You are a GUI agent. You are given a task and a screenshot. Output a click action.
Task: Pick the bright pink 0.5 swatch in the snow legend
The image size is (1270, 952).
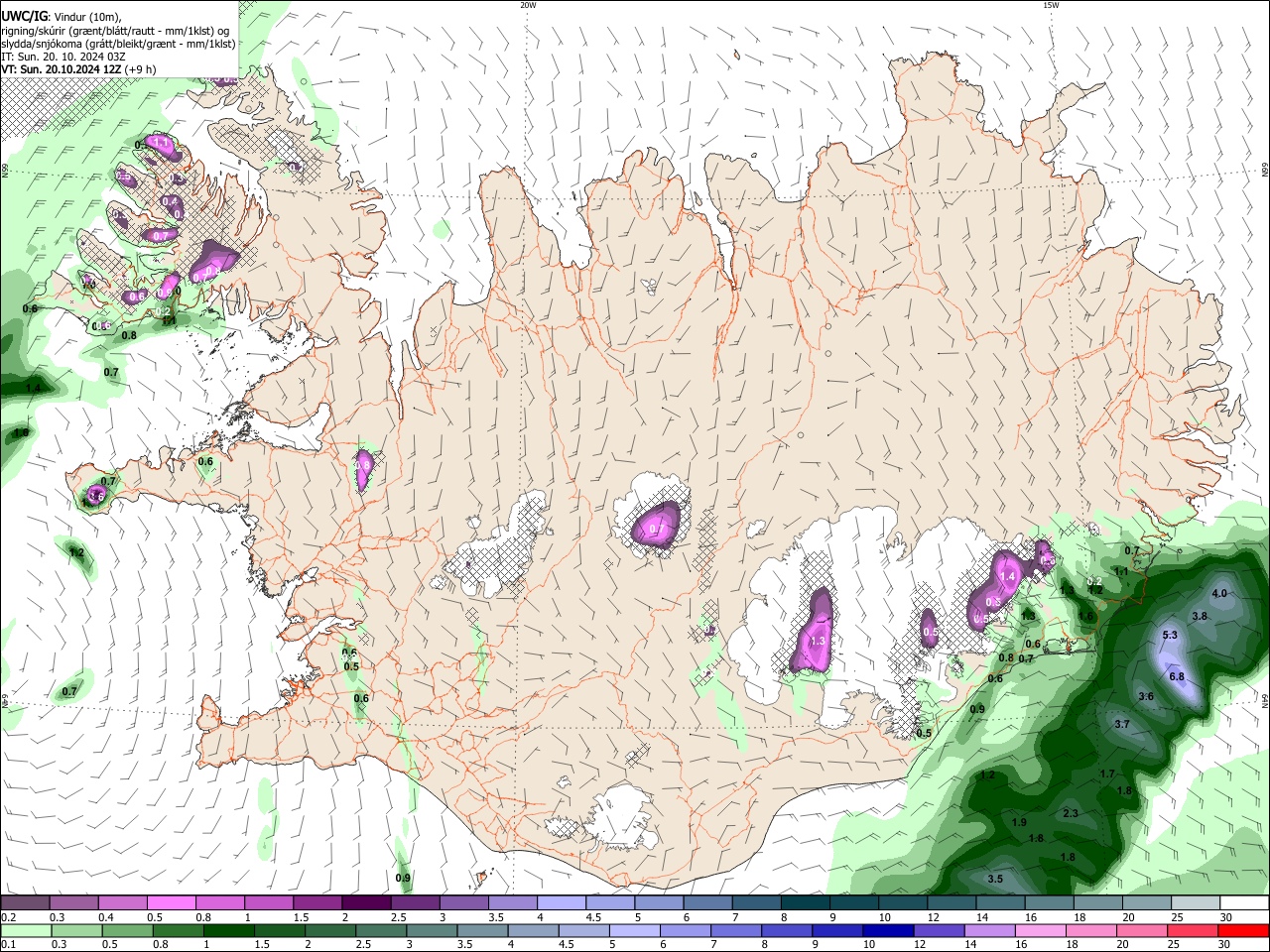[x=171, y=903]
